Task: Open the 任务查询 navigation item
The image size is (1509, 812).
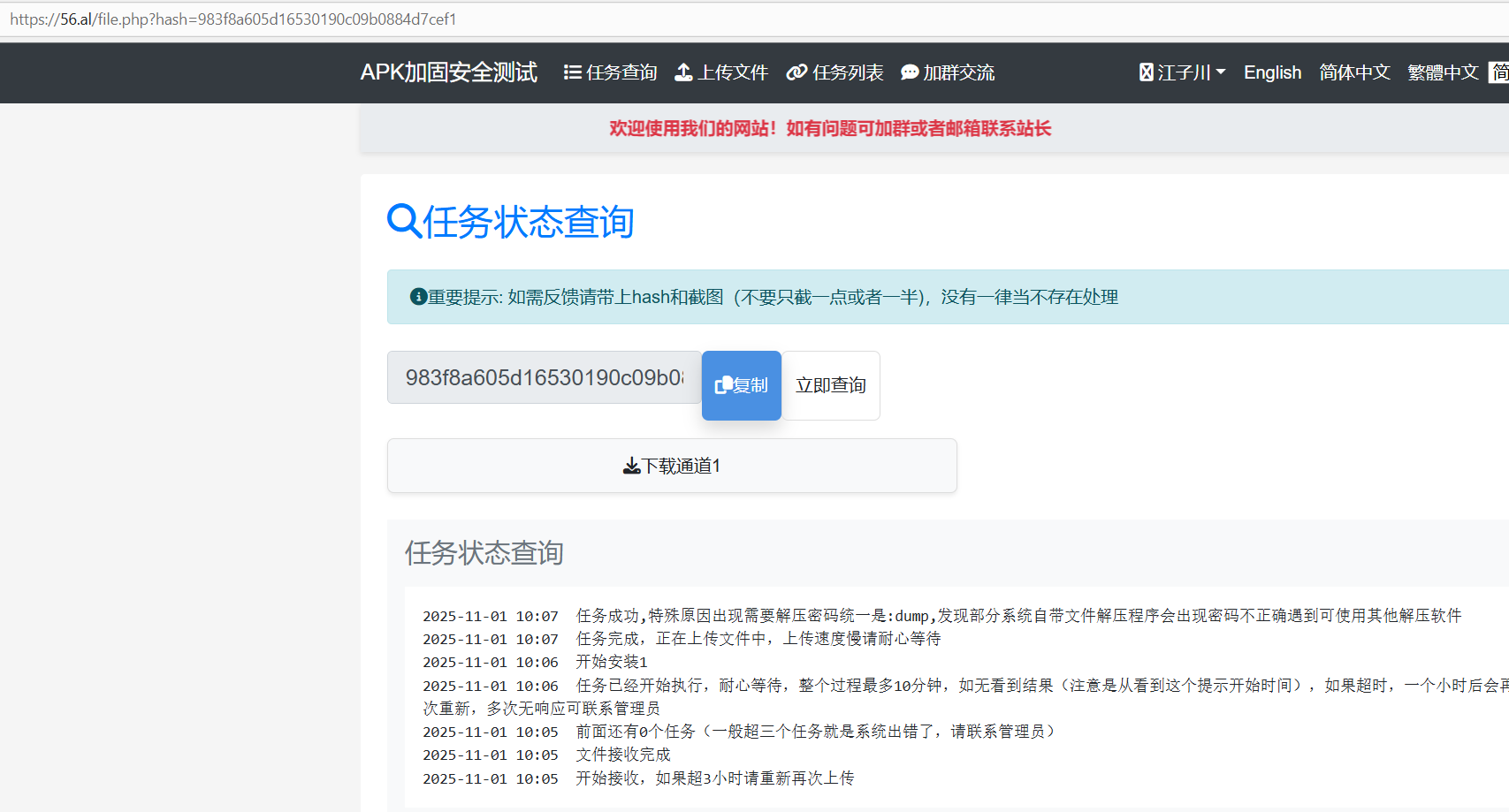Action: coord(611,72)
